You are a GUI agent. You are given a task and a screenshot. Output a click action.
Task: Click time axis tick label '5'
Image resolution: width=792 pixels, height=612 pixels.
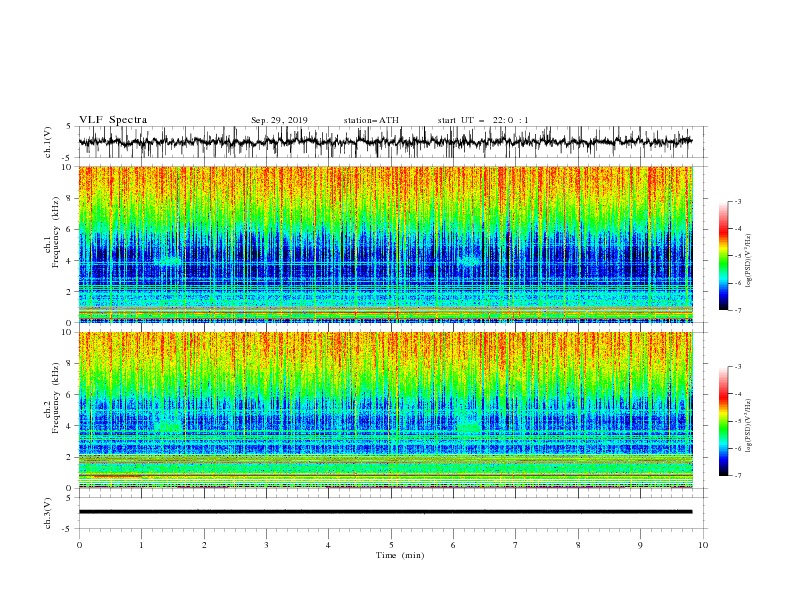pos(391,545)
